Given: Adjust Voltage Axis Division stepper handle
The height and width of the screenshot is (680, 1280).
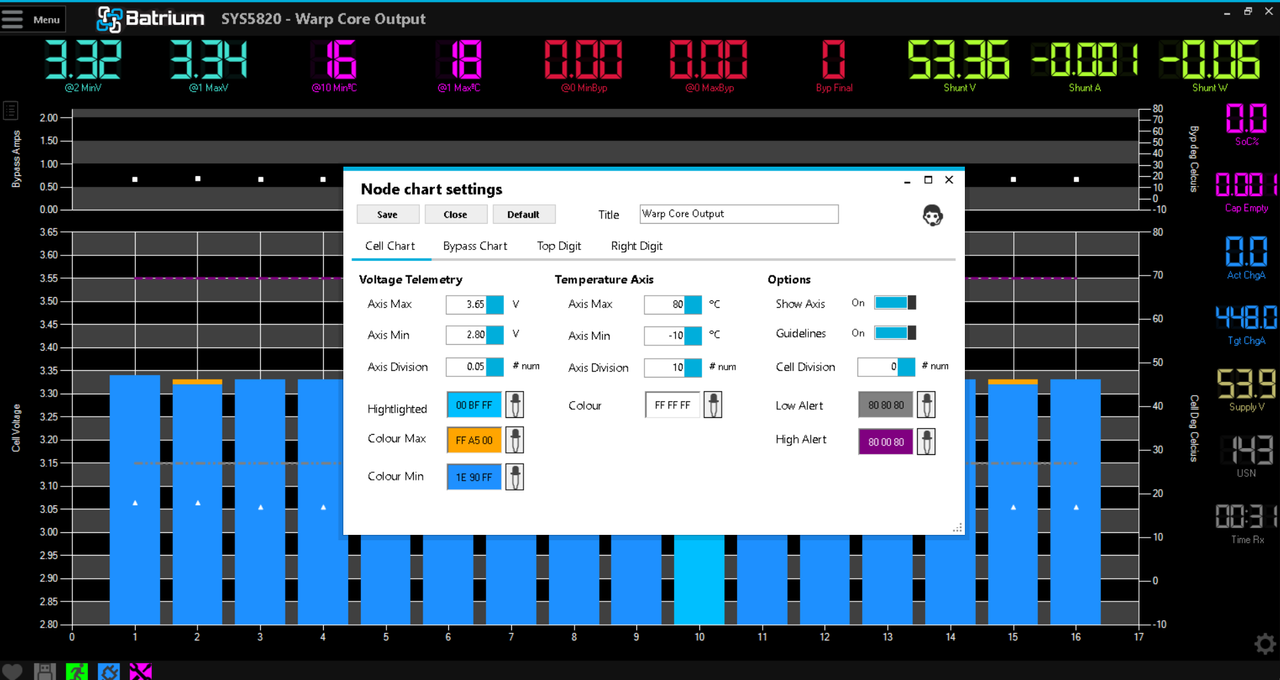Looking at the screenshot, I should click(x=494, y=367).
